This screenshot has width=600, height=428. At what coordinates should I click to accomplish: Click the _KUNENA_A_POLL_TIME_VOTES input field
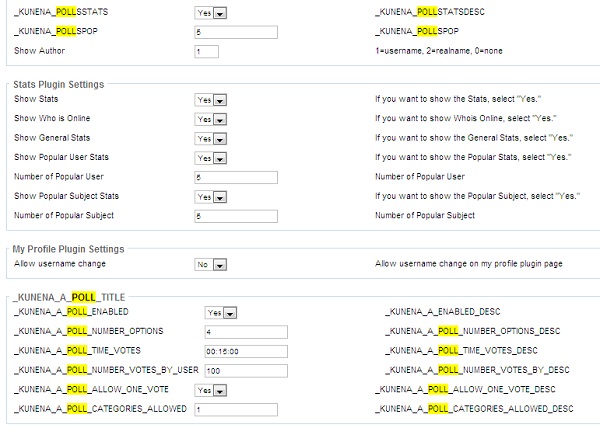click(245, 351)
